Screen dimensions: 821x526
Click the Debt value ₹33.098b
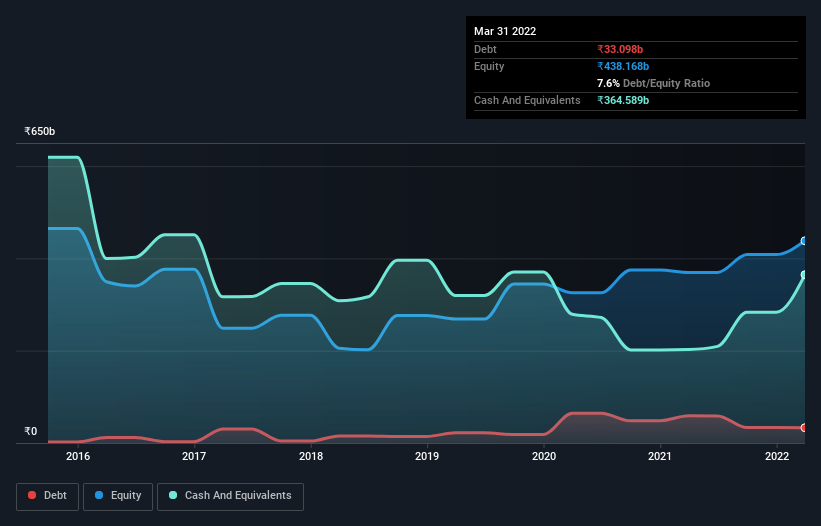pos(620,49)
